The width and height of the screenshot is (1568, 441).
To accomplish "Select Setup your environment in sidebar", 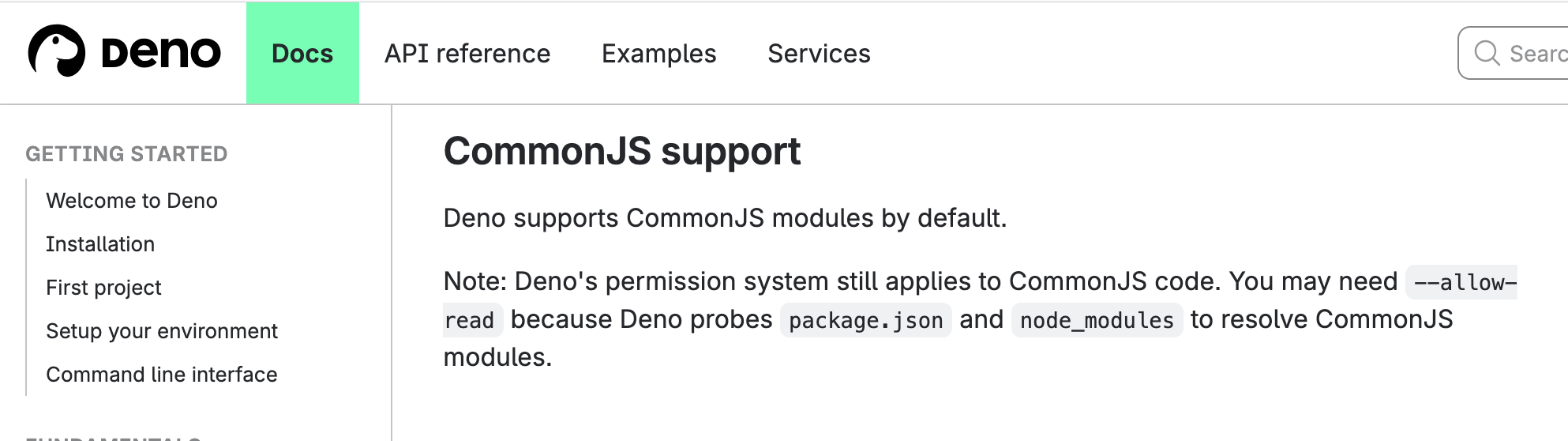I will click(162, 331).
